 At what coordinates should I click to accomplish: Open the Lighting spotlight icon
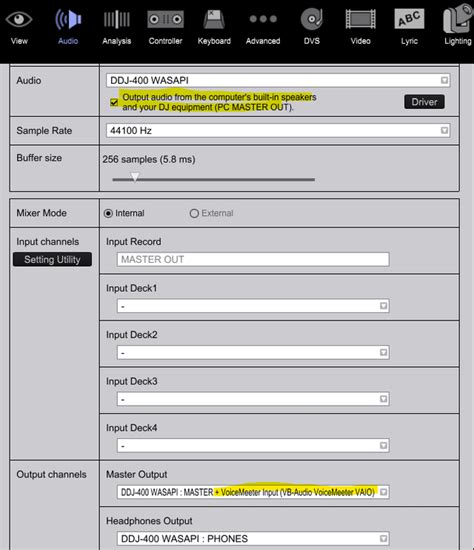point(458,19)
